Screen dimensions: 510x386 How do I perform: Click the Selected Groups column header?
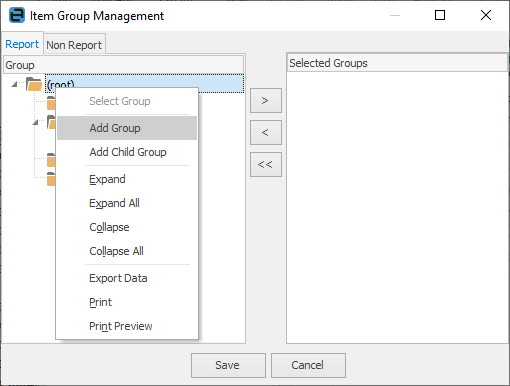point(397,63)
